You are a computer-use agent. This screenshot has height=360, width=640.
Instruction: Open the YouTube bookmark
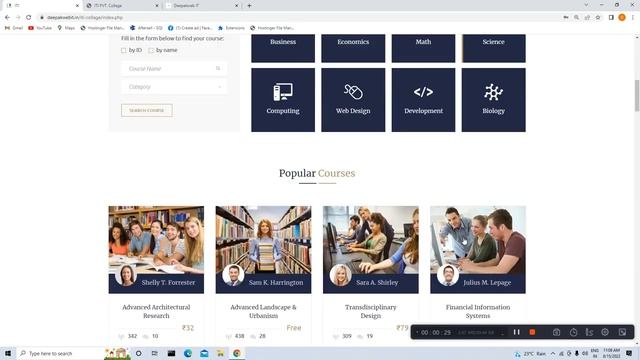point(40,28)
